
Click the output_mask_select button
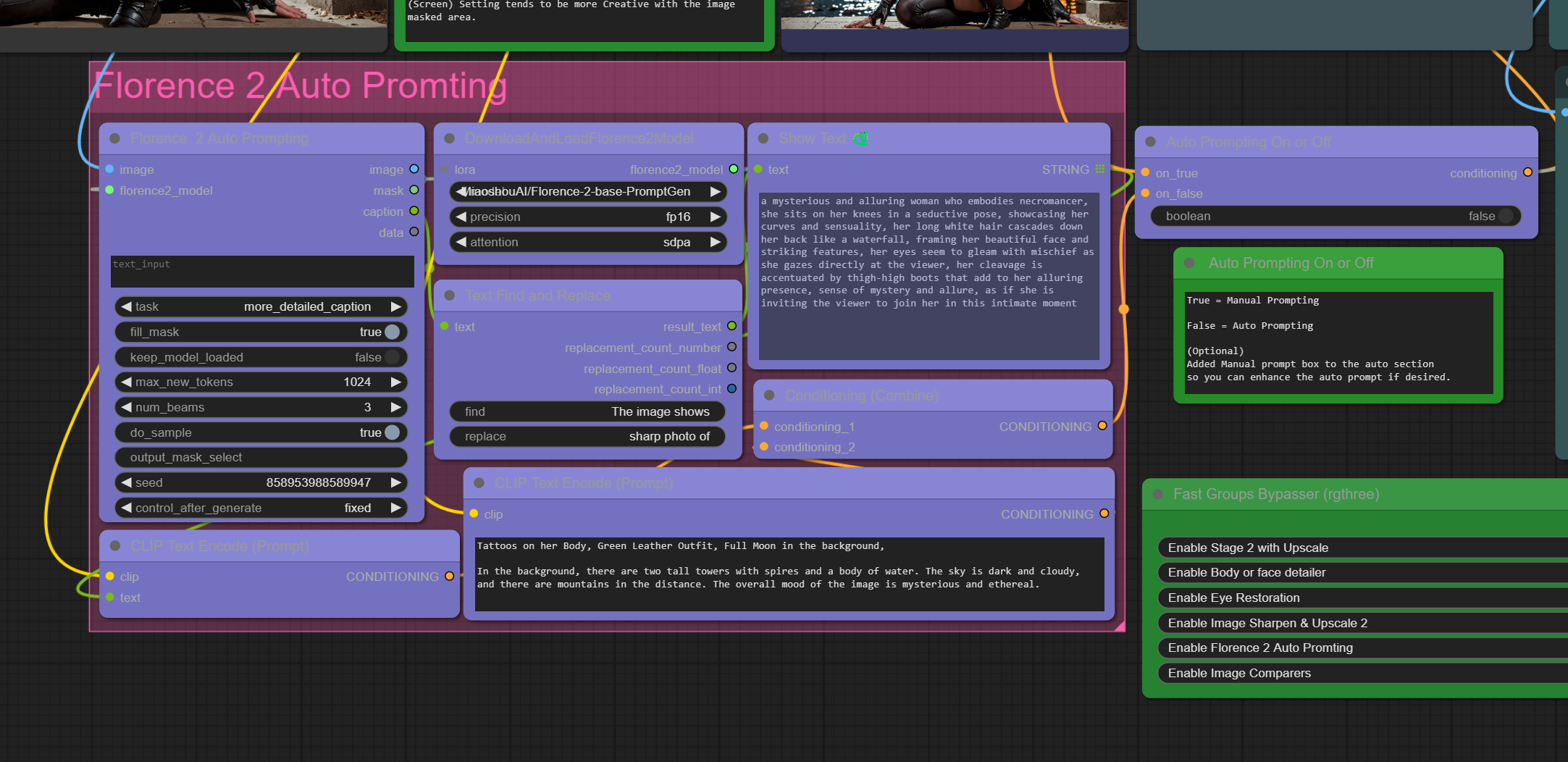coord(261,457)
